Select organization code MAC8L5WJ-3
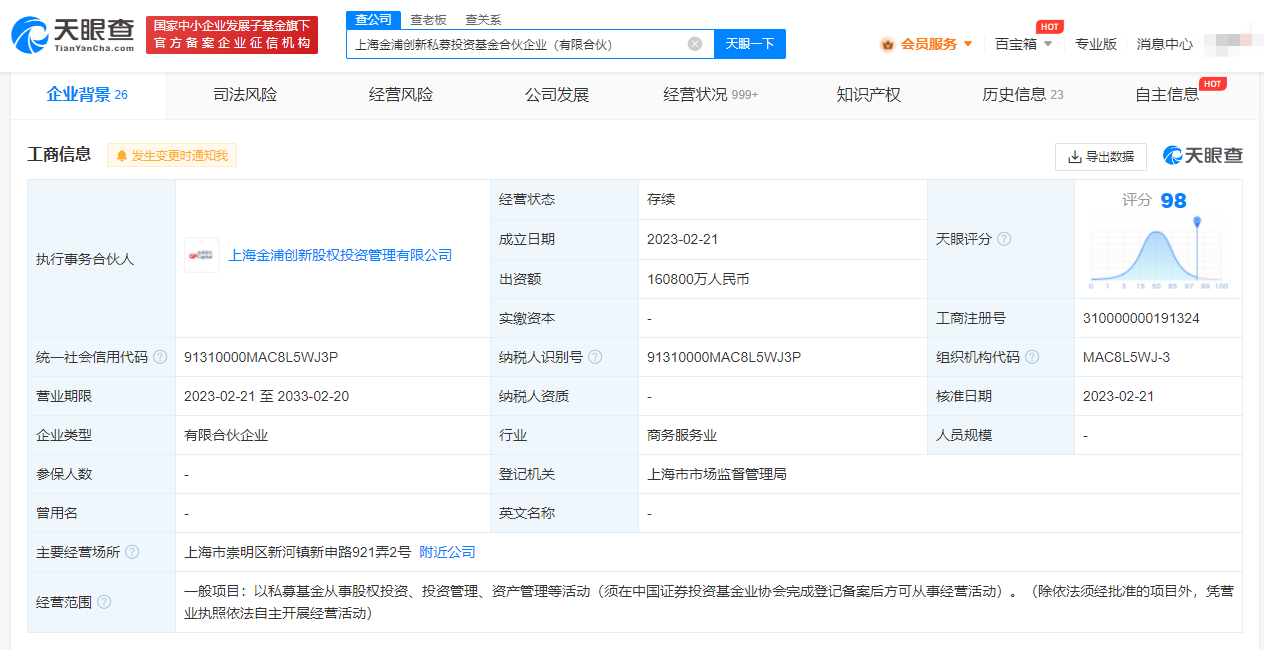 click(x=1126, y=357)
